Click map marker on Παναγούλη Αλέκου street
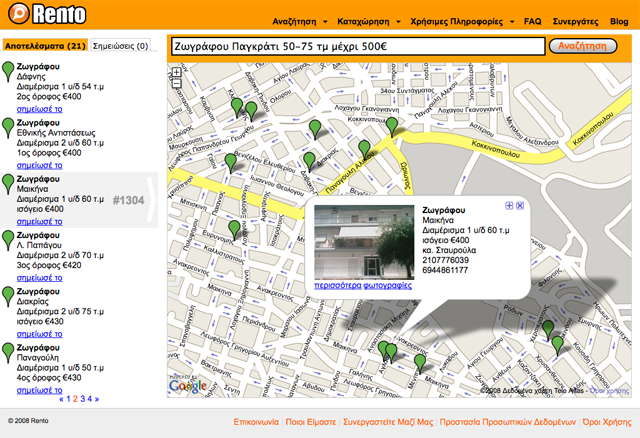The height and width of the screenshot is (438, 640). tap(364, 149)
